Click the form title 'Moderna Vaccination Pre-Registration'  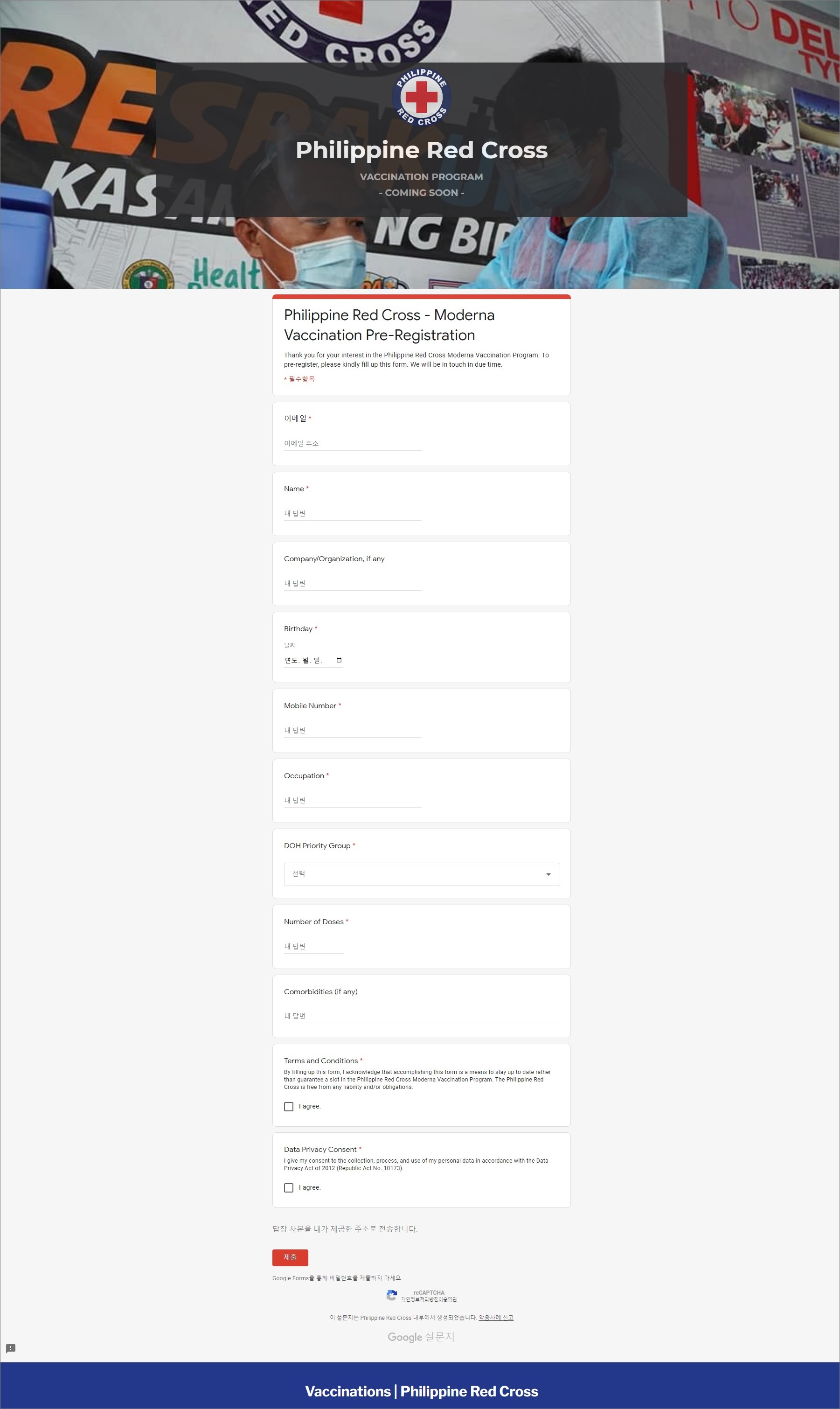(x=389, y=325)
